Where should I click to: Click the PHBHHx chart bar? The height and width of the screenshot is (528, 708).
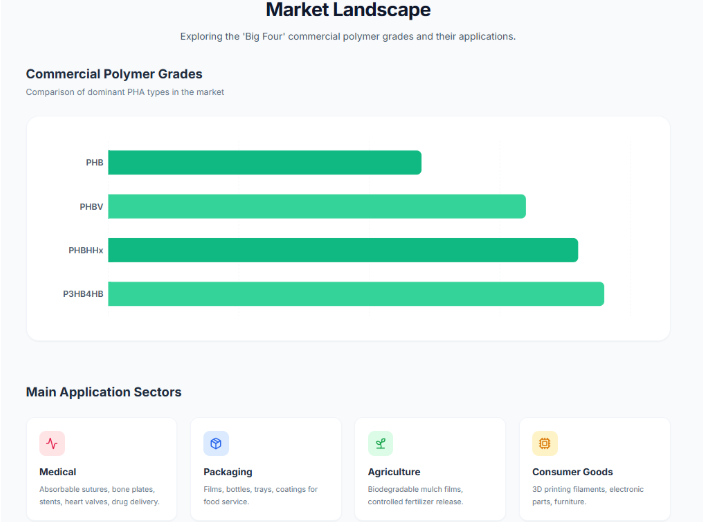pyautogui.click(x=342, y=250)
